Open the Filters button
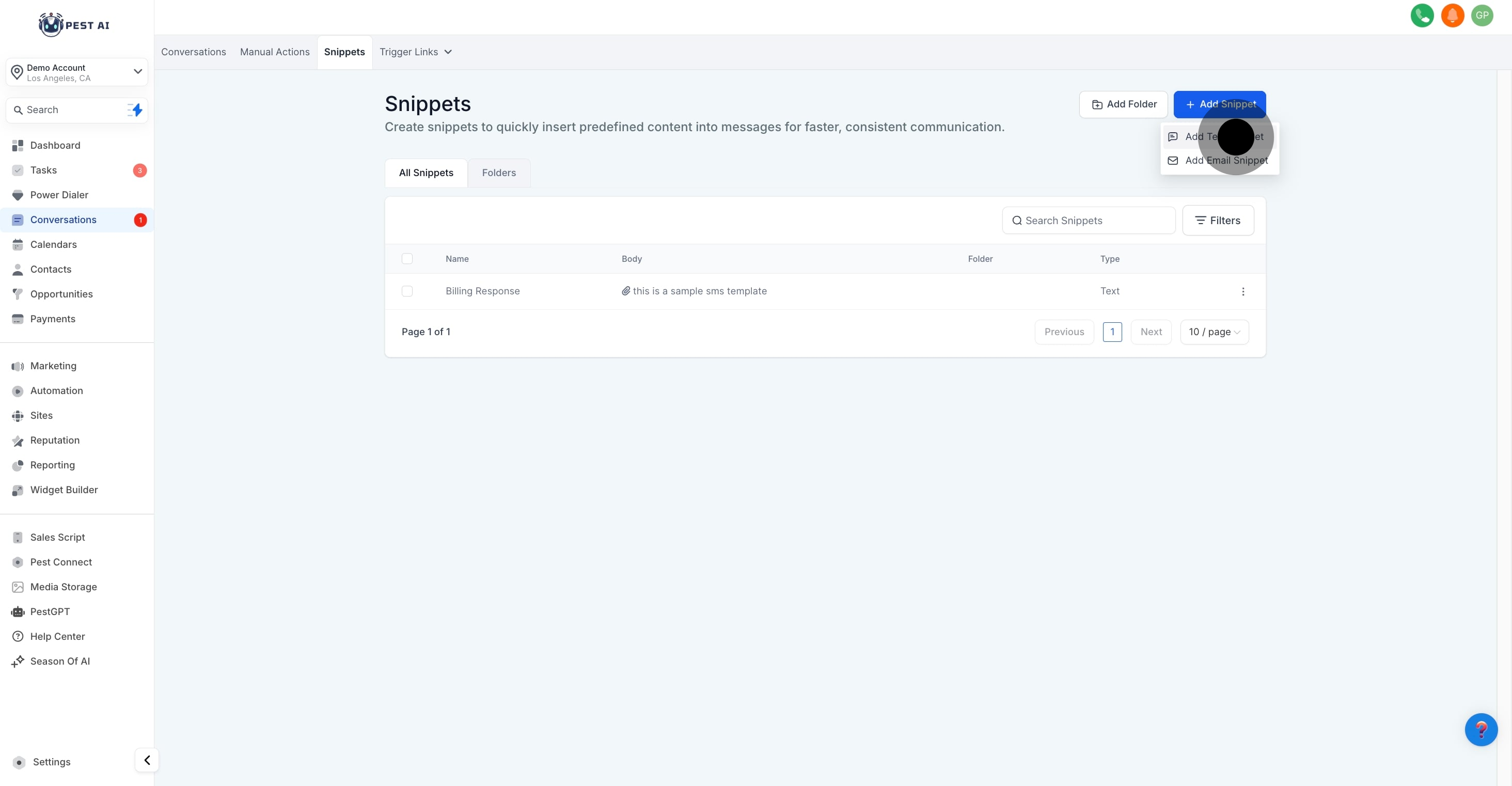The width and height of the screenshot is (1512, 786). click(1217, 221)
